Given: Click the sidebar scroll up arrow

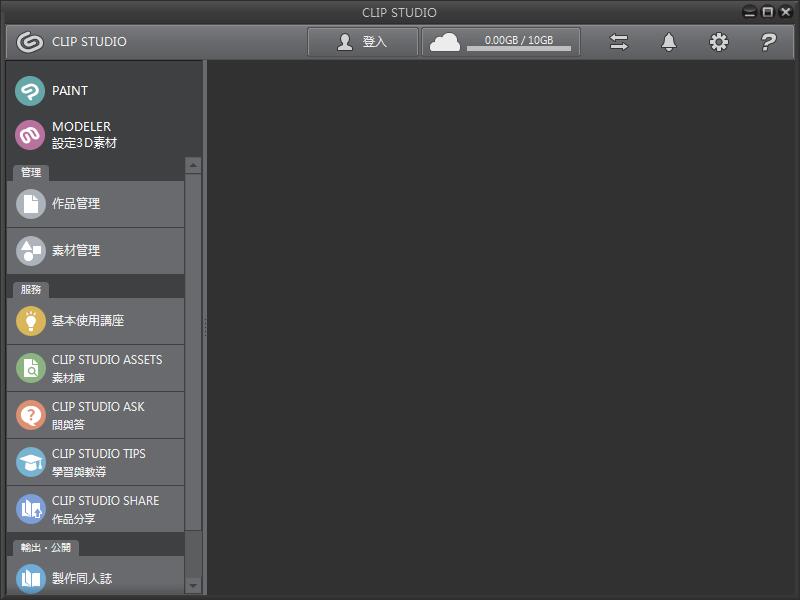Looking at the screenshot, I should click(193, 165).
